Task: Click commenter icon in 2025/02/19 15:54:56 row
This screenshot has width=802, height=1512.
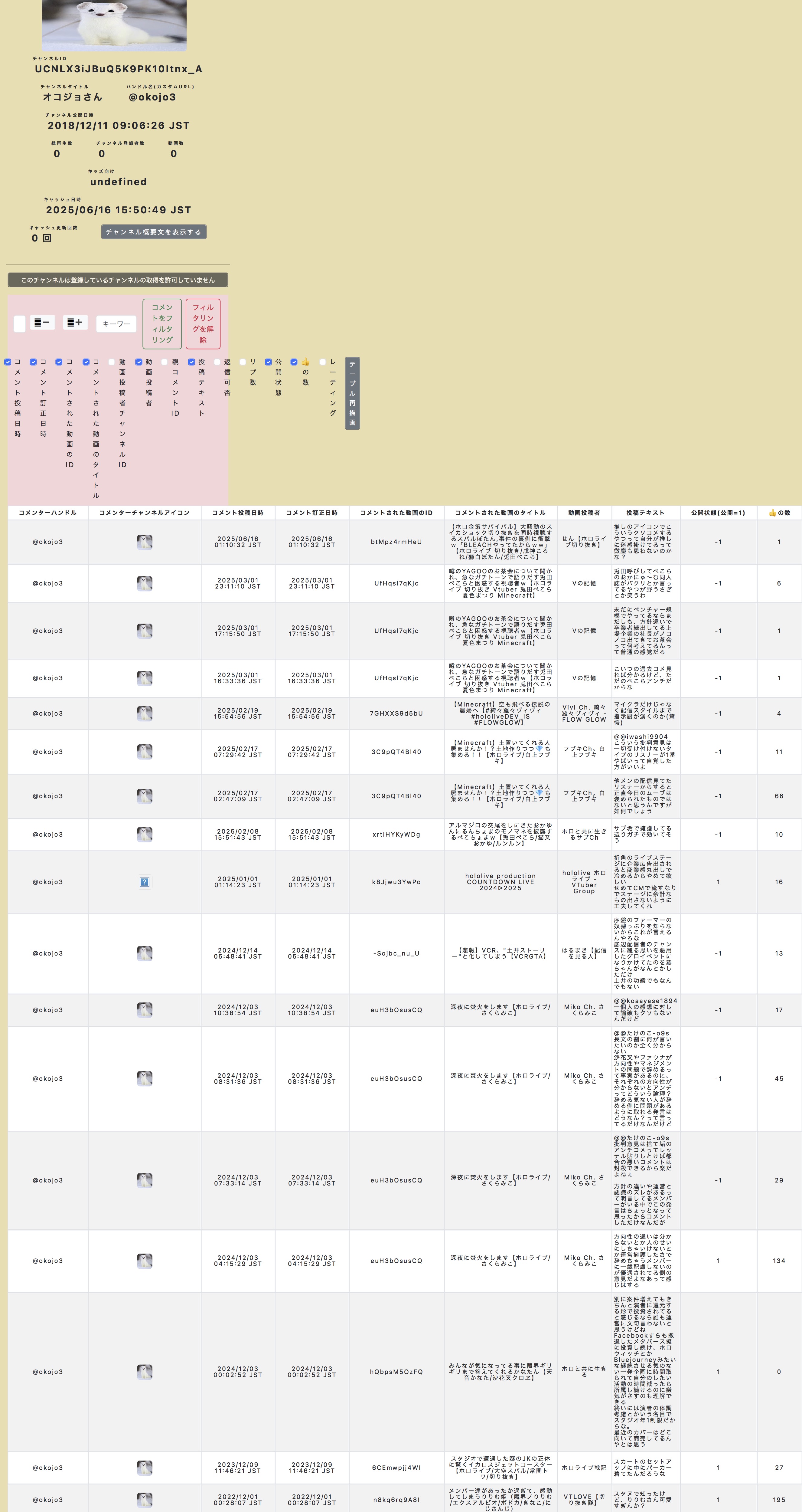Action: pos(144,714)
